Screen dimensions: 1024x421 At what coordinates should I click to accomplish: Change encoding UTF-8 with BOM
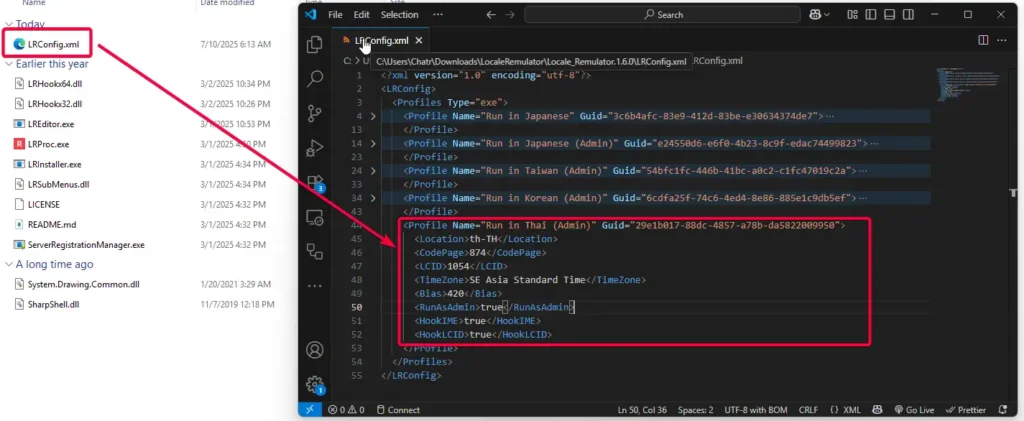coord(756,410)
